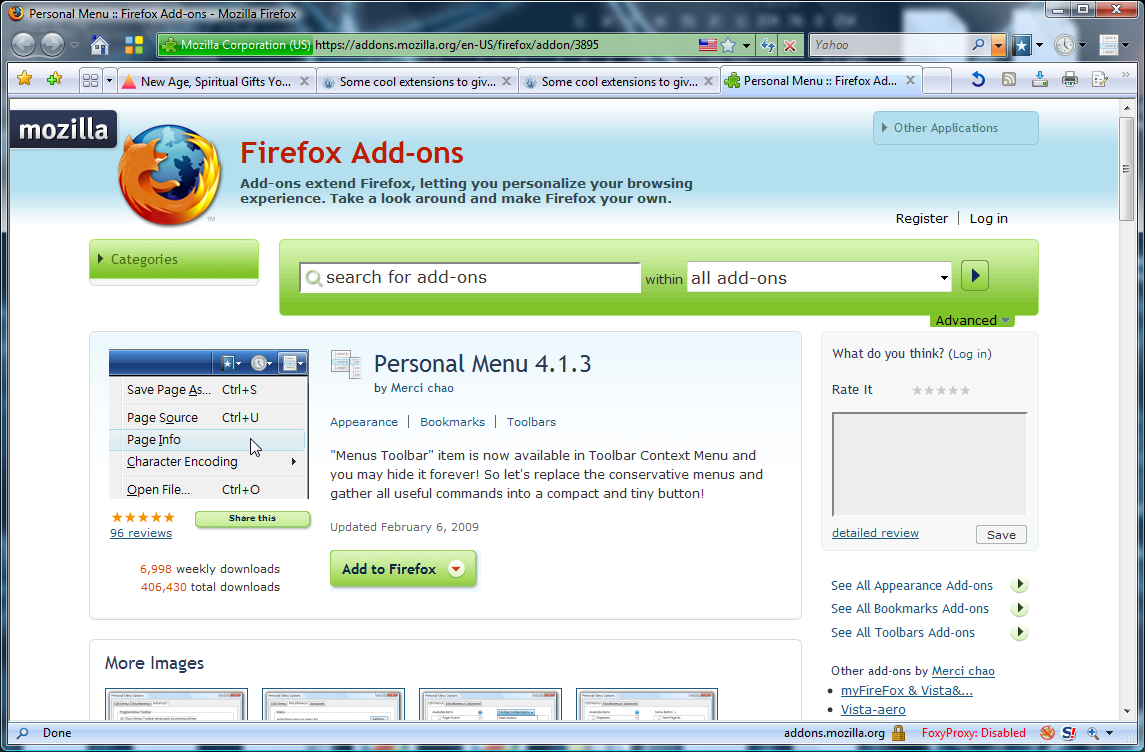Click the RSS feed icon in toolbar
Viewport: 1145px width, 752px height.
[x=1008, y=79]
